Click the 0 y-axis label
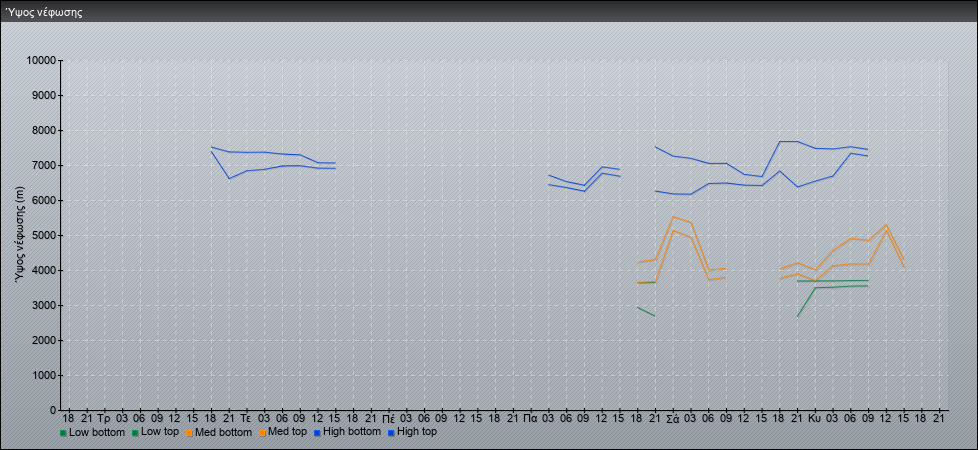The height and width of the screenshot is (450, 978). tap(53, 410)
